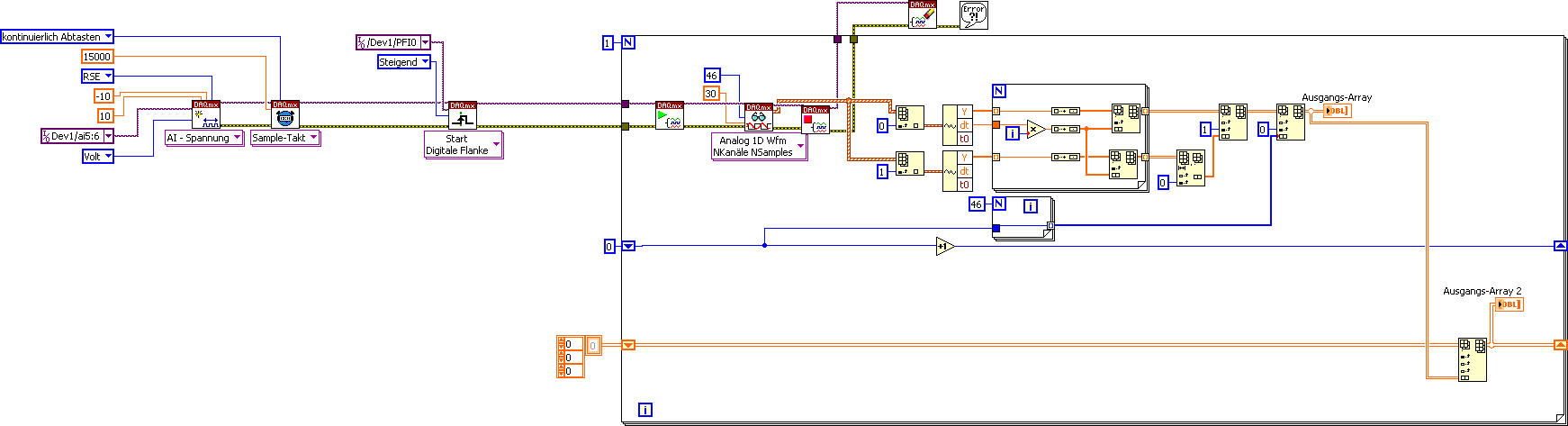This screenshot has height=426, width=1568.
Task: Select the DAQmx Timing VI clock icon
Action: click(285, 115)
